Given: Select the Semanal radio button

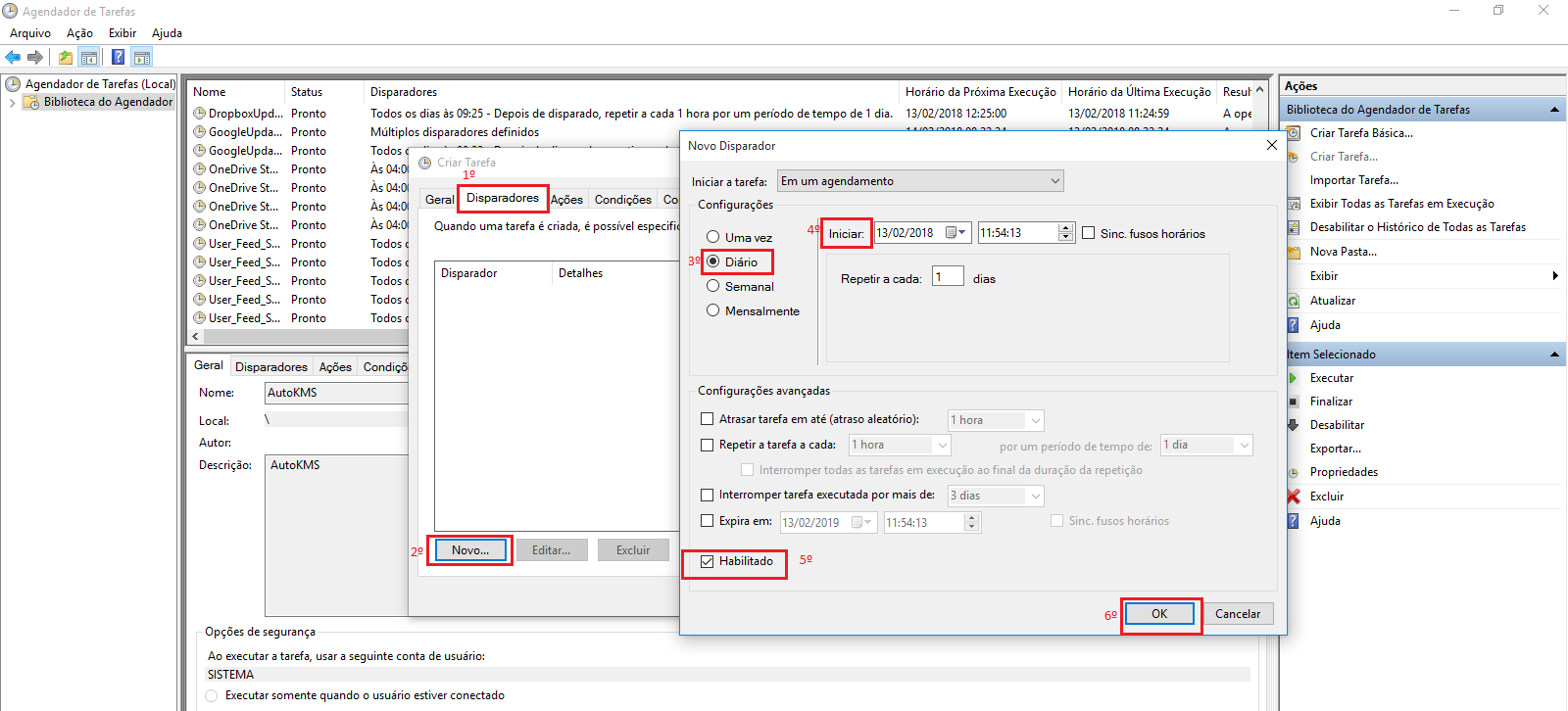Looking at the screenshot, I should pos(712,286).
